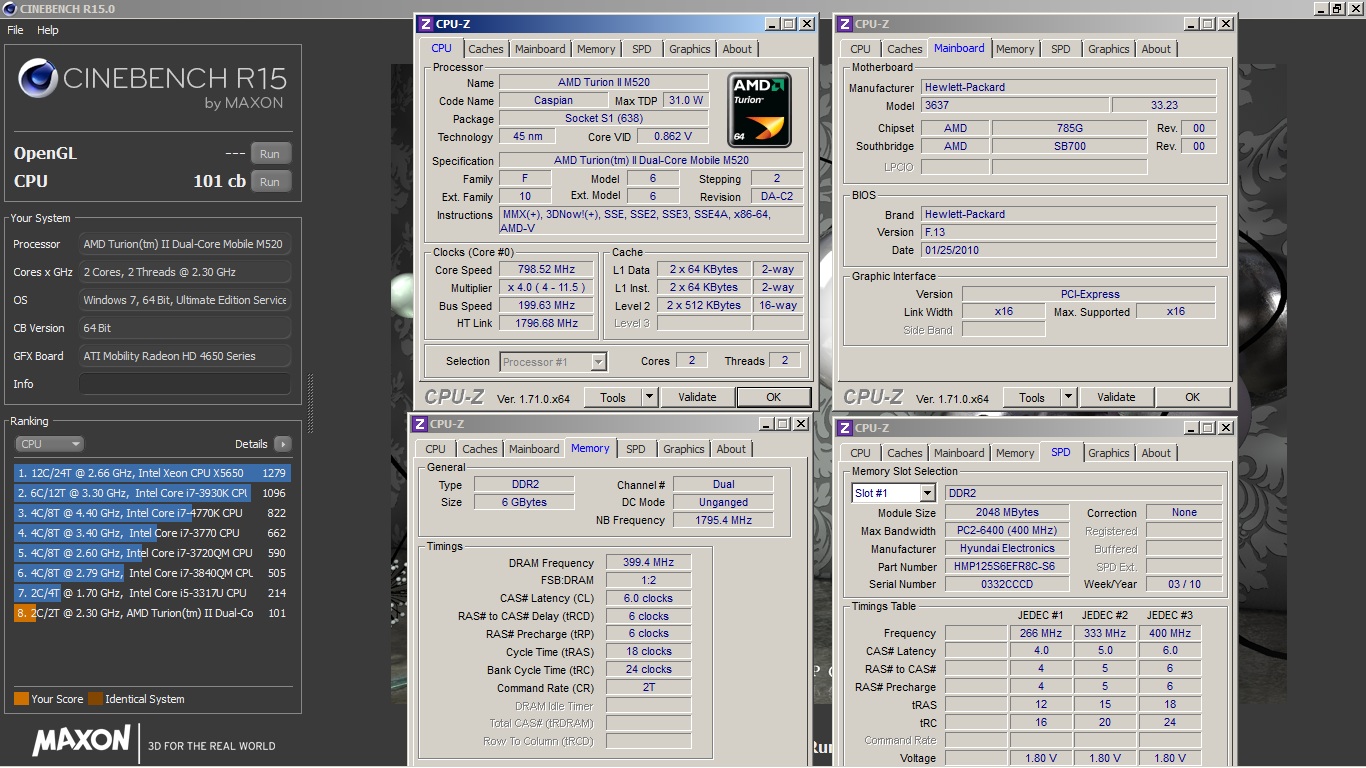Viewport: 1366px width, 768px height.
Task: Click the chipset value 785G
Action: [1069, 128]
